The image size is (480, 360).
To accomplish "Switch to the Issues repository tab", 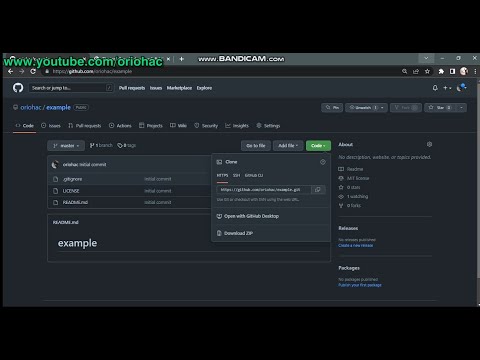I will 51,126.
